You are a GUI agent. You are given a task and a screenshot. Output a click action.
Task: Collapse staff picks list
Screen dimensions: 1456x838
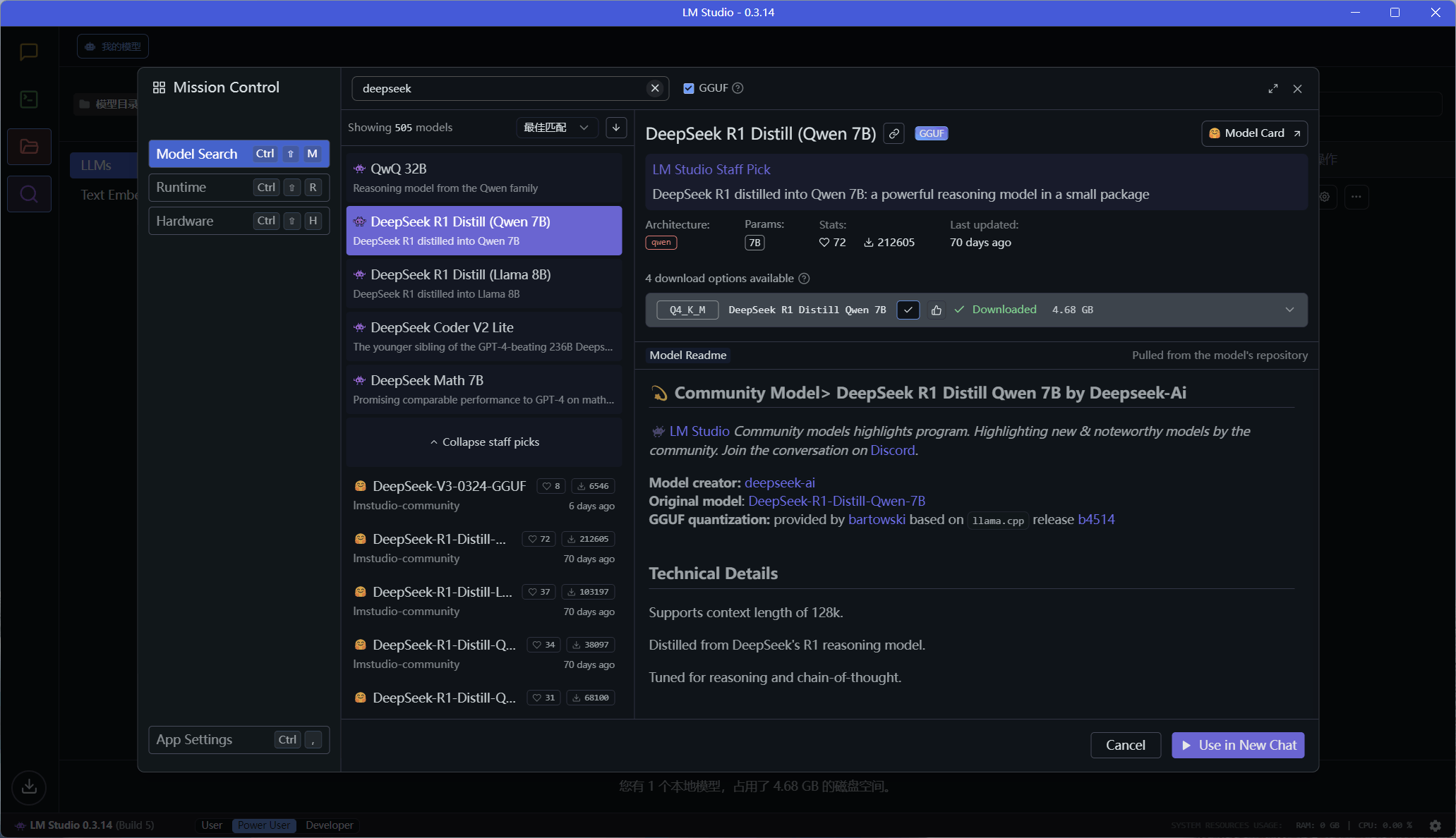(x=484, y=442)
